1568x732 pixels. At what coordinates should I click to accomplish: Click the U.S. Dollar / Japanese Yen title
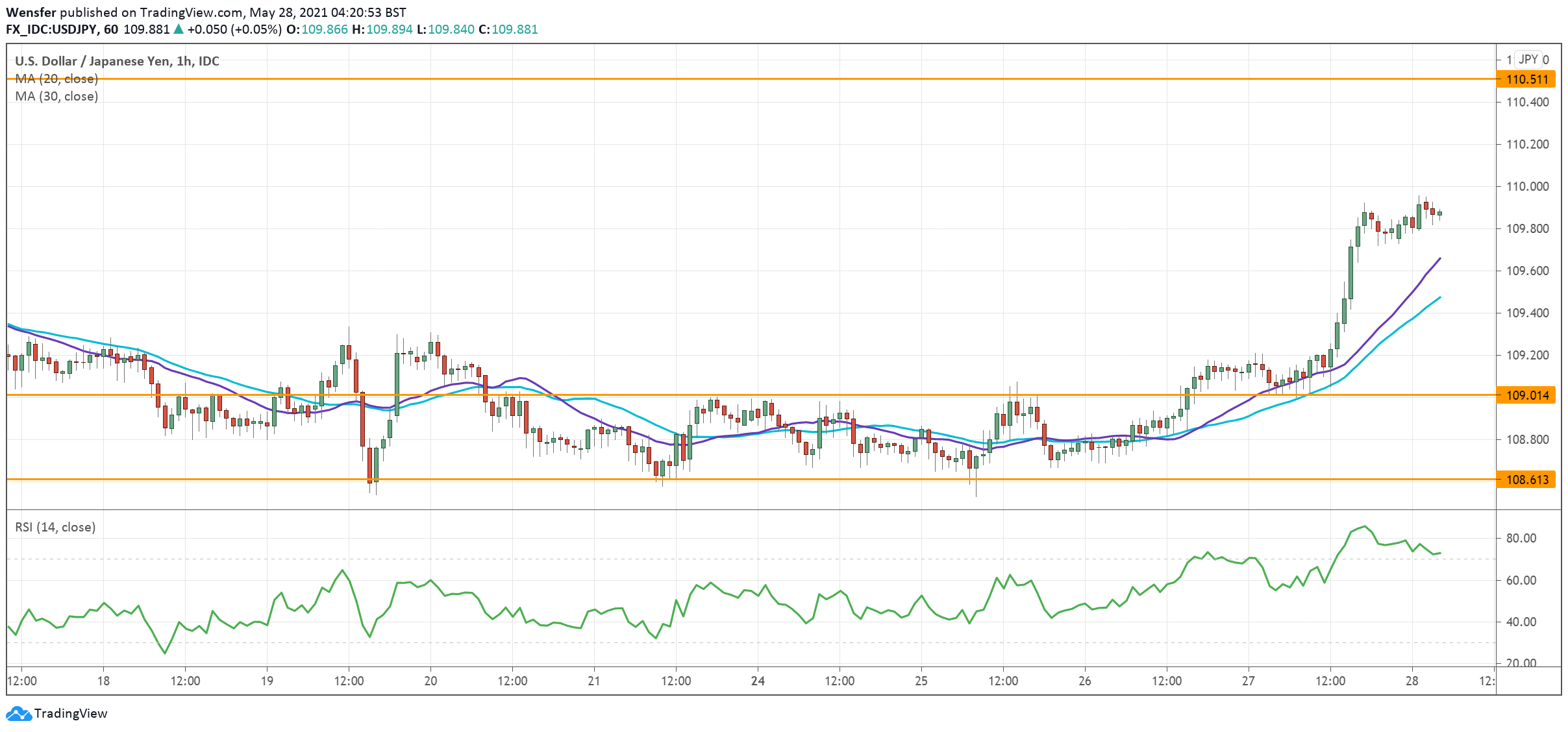point(117,61)
